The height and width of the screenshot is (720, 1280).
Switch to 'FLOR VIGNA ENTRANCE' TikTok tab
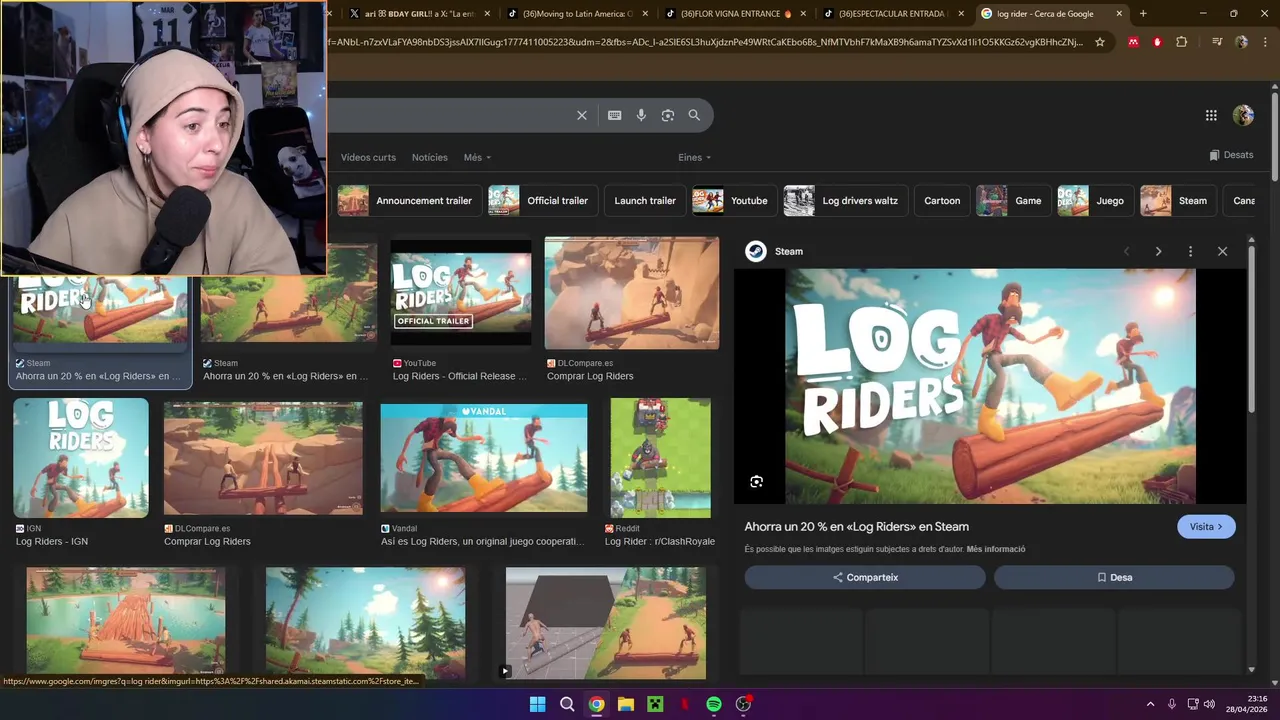tap(736, 14)
